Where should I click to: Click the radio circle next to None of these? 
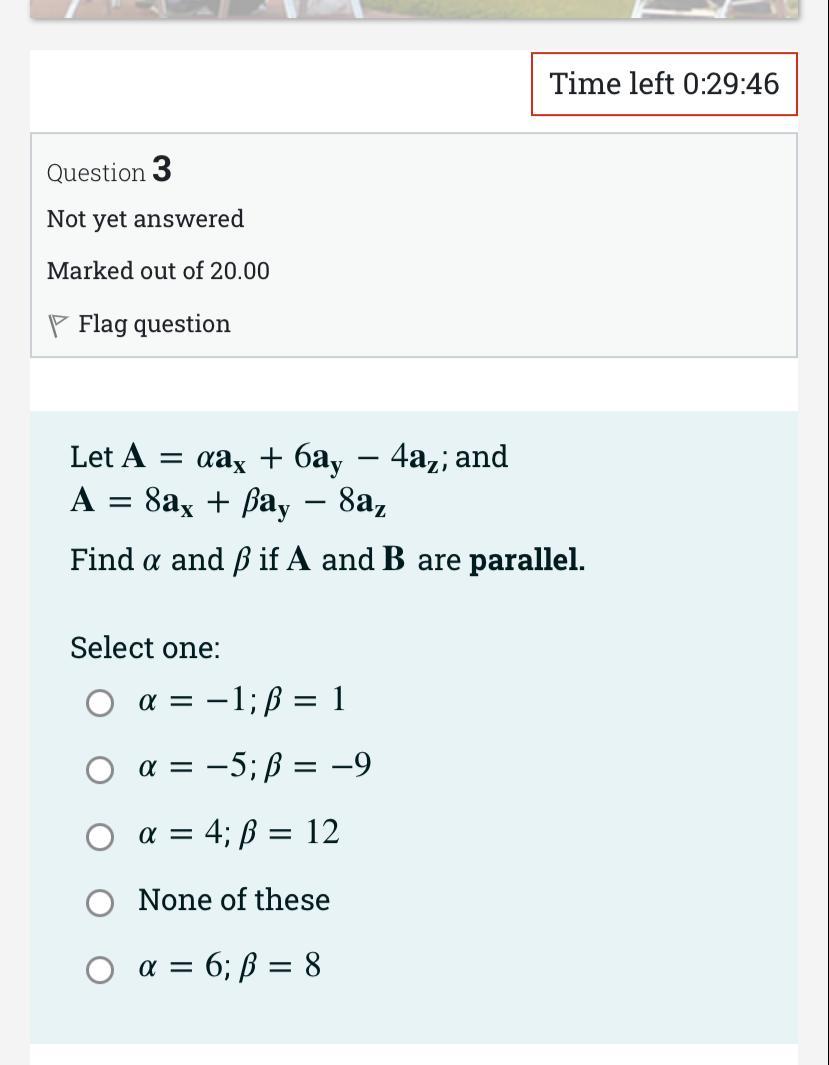pos(100,903)
